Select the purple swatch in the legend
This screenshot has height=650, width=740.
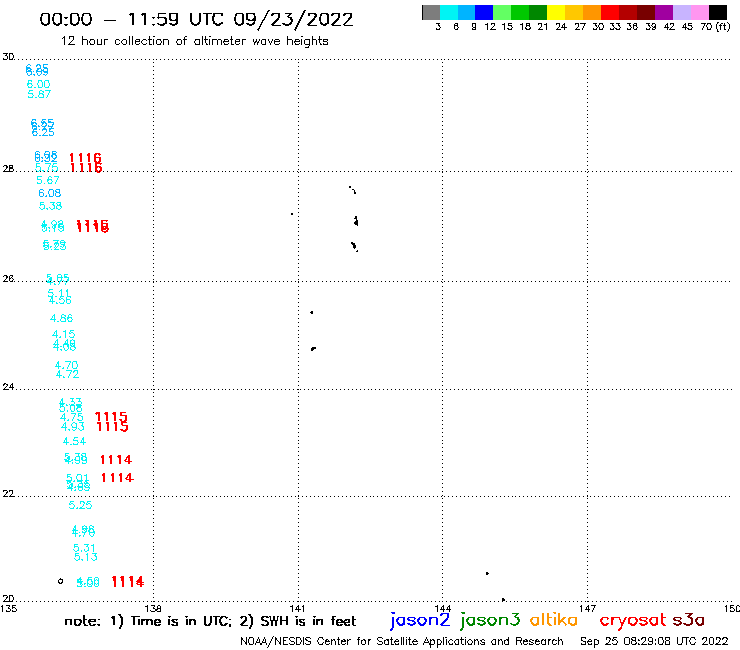coord(664,12)
